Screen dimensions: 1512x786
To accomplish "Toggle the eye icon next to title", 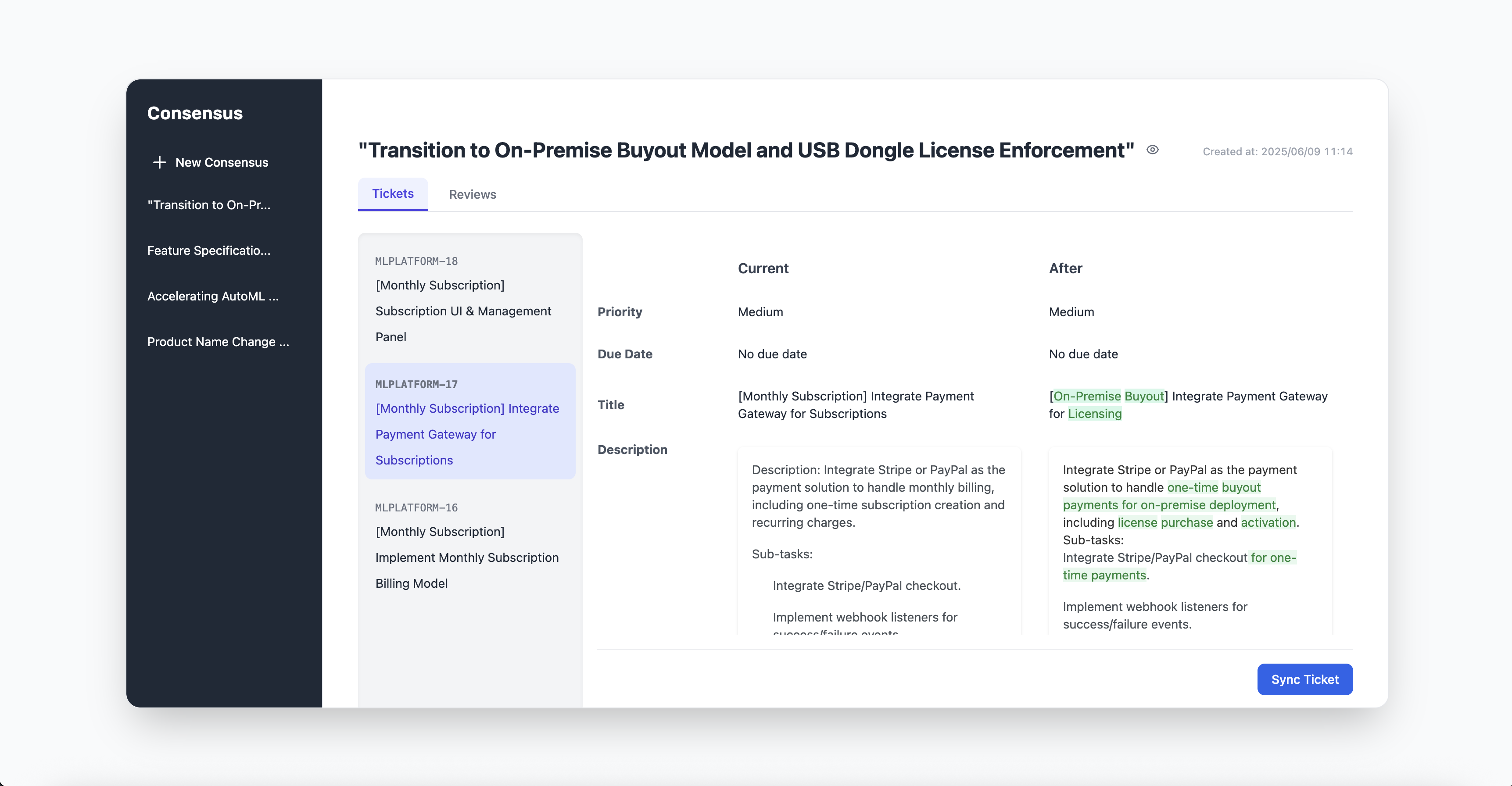I will [x=1152, y=150].
